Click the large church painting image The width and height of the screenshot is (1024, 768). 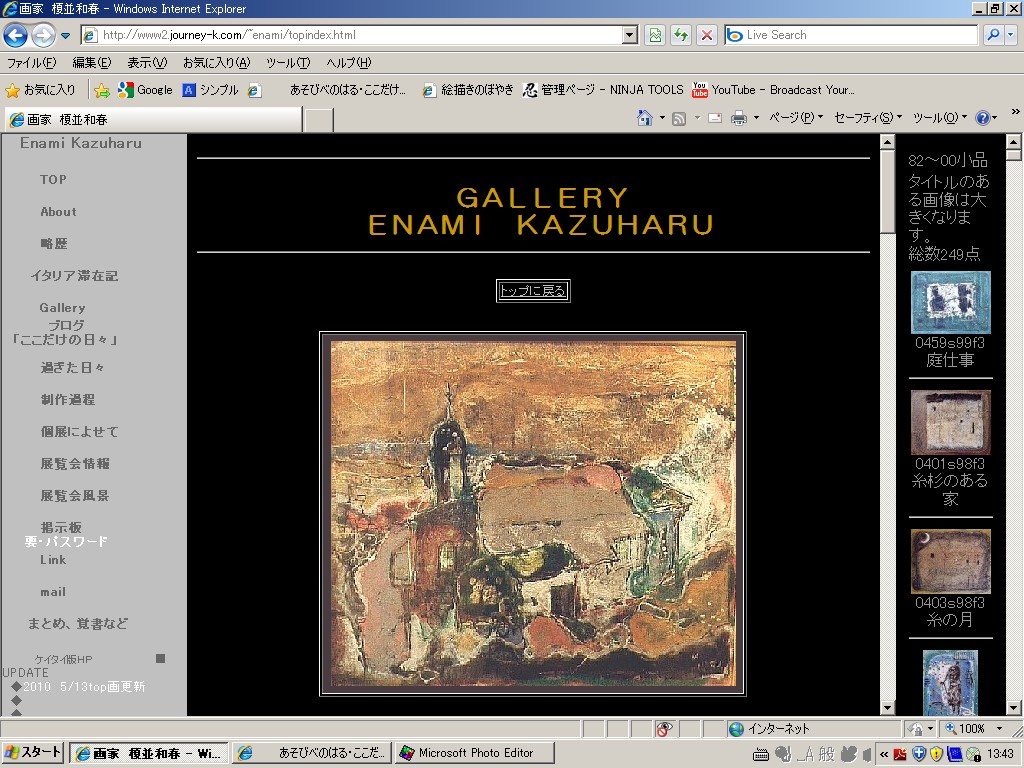click(533, 514)
